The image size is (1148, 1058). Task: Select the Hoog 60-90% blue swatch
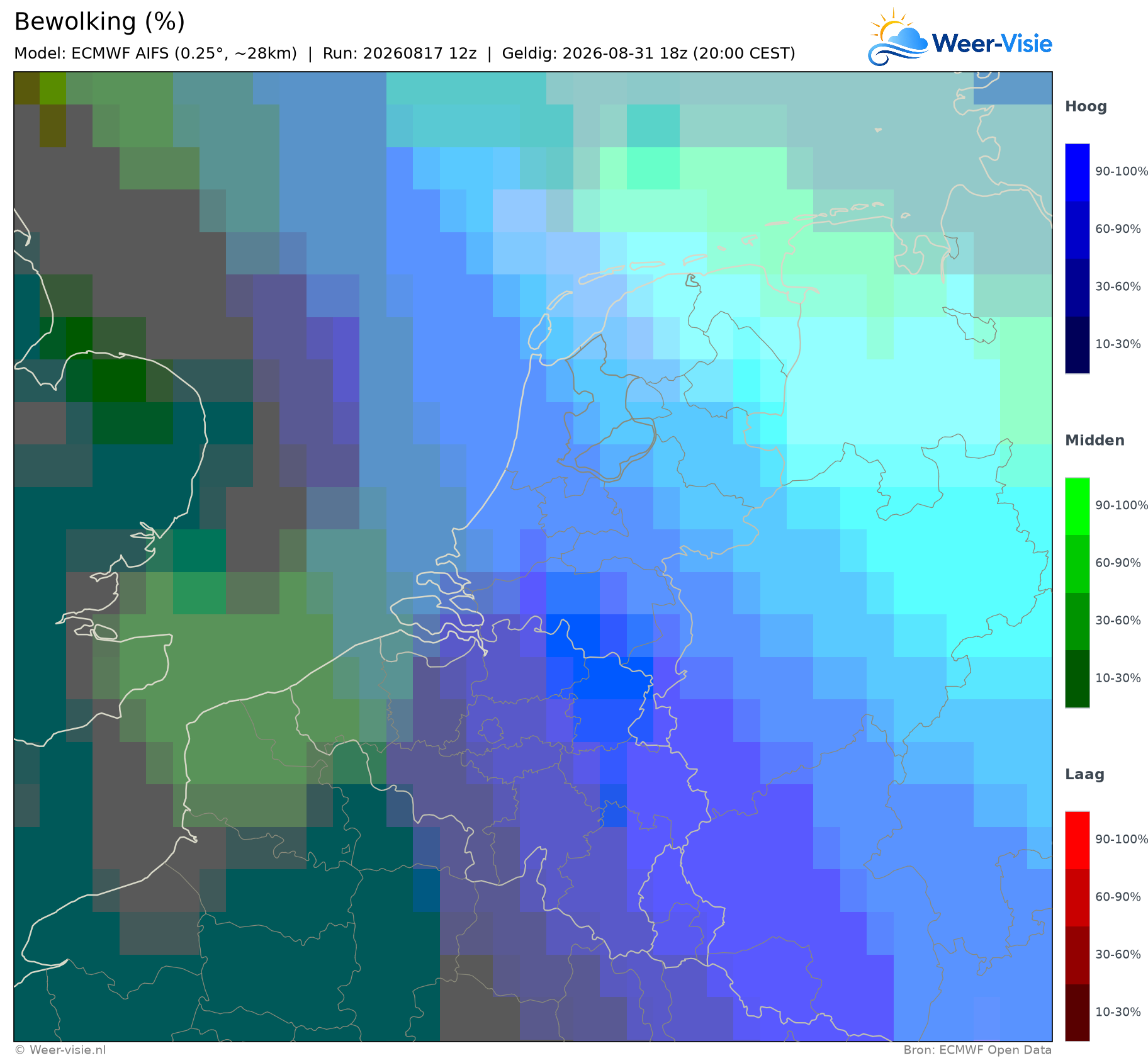tap(1077, 230)
